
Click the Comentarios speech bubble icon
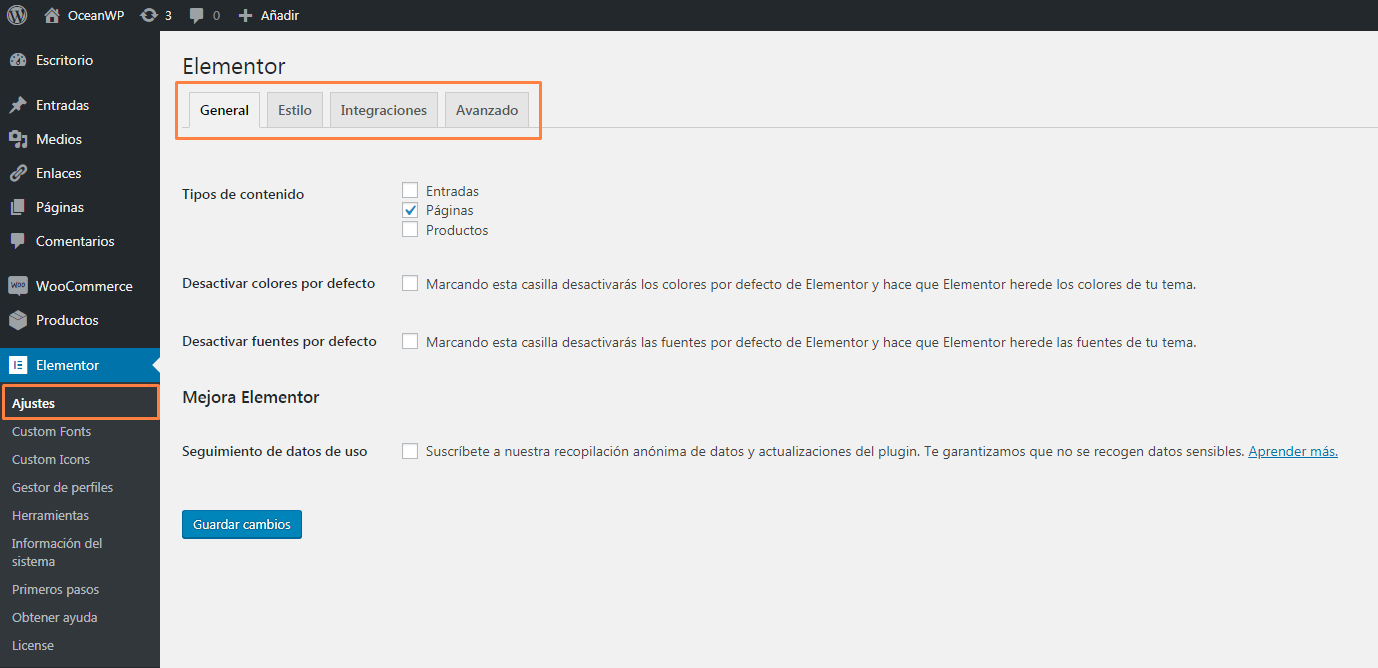pyautogui.click(x=17, y=241)
